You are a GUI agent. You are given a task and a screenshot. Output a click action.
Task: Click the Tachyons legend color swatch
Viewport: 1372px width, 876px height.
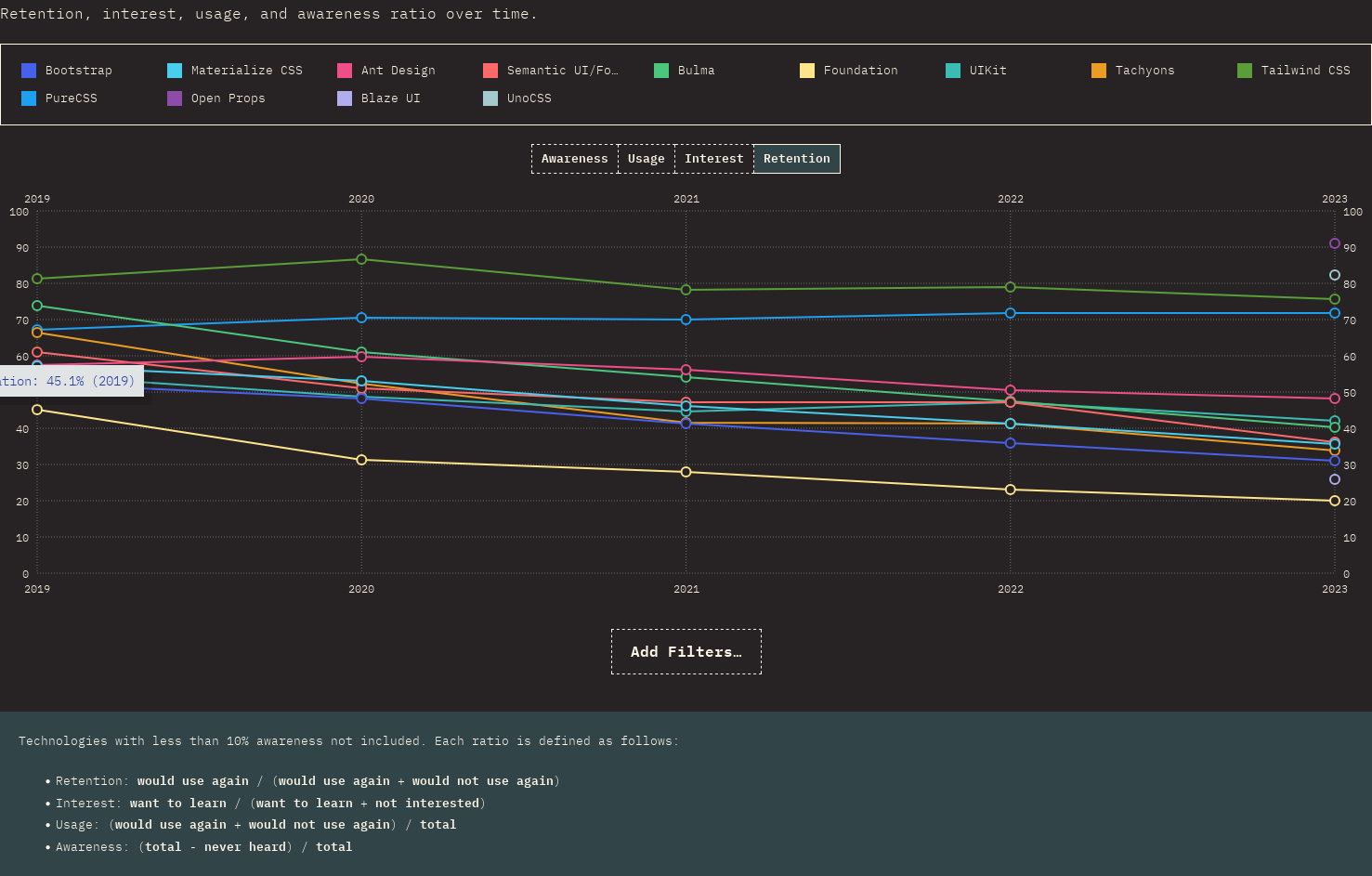click(x=1099, y=71)
